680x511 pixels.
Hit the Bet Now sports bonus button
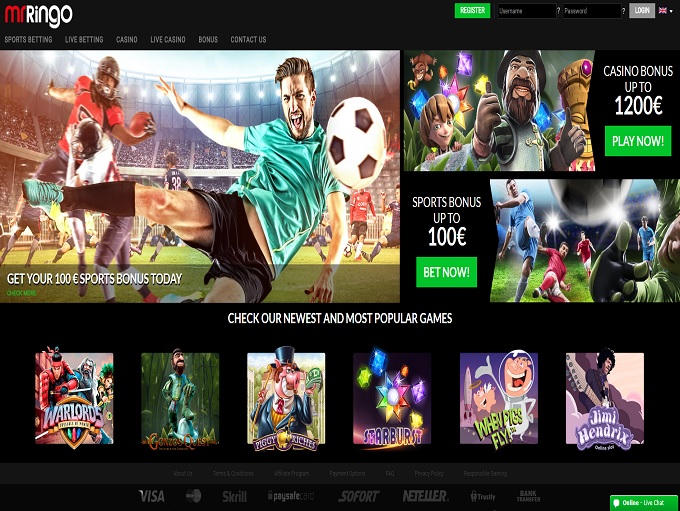(x=446, y=271)
